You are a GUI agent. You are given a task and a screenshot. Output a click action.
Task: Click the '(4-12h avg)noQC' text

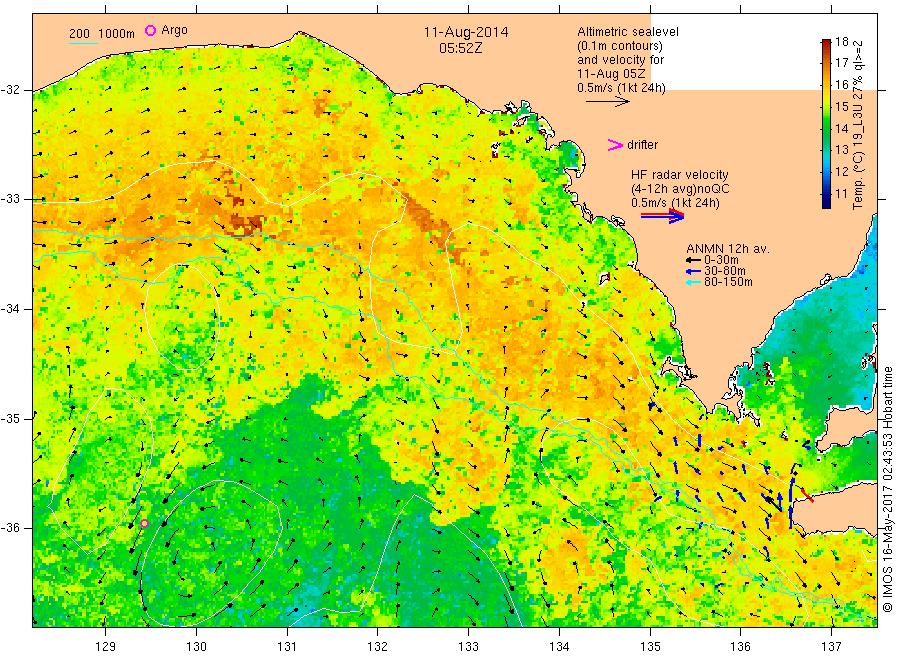pos(680,189)
